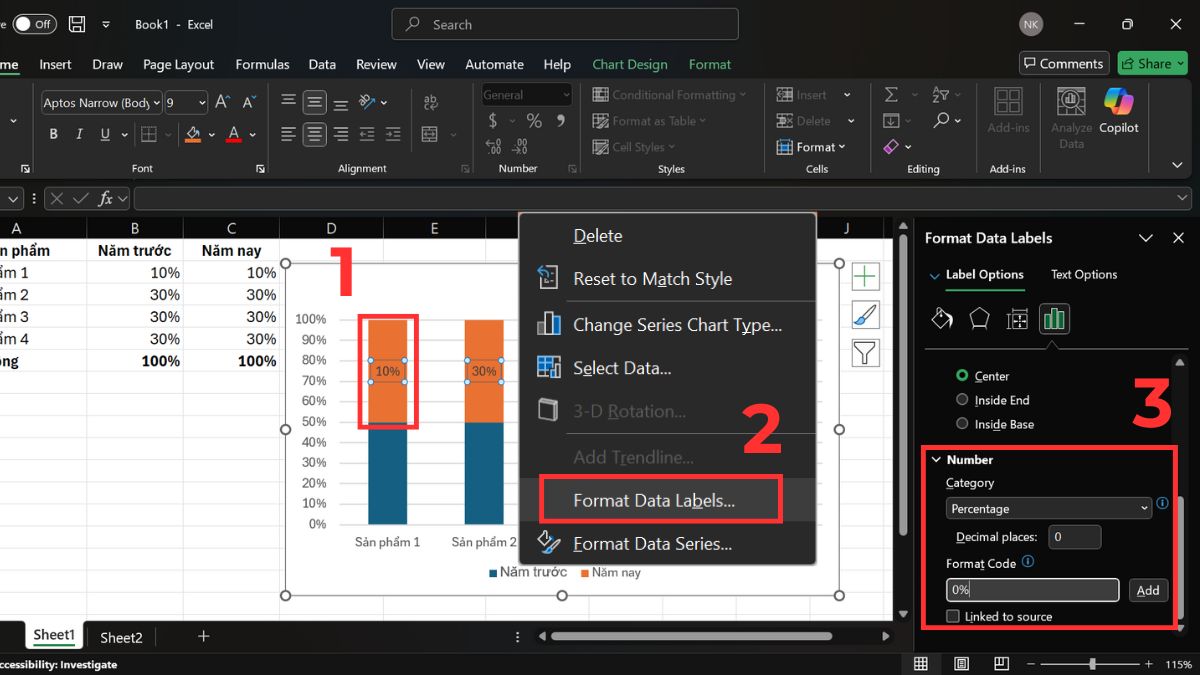Image resolution: width=1200 pixels, height=675 pixels.
Task: Switch to the Chart Design tab
Action: [x=629, y=64]
